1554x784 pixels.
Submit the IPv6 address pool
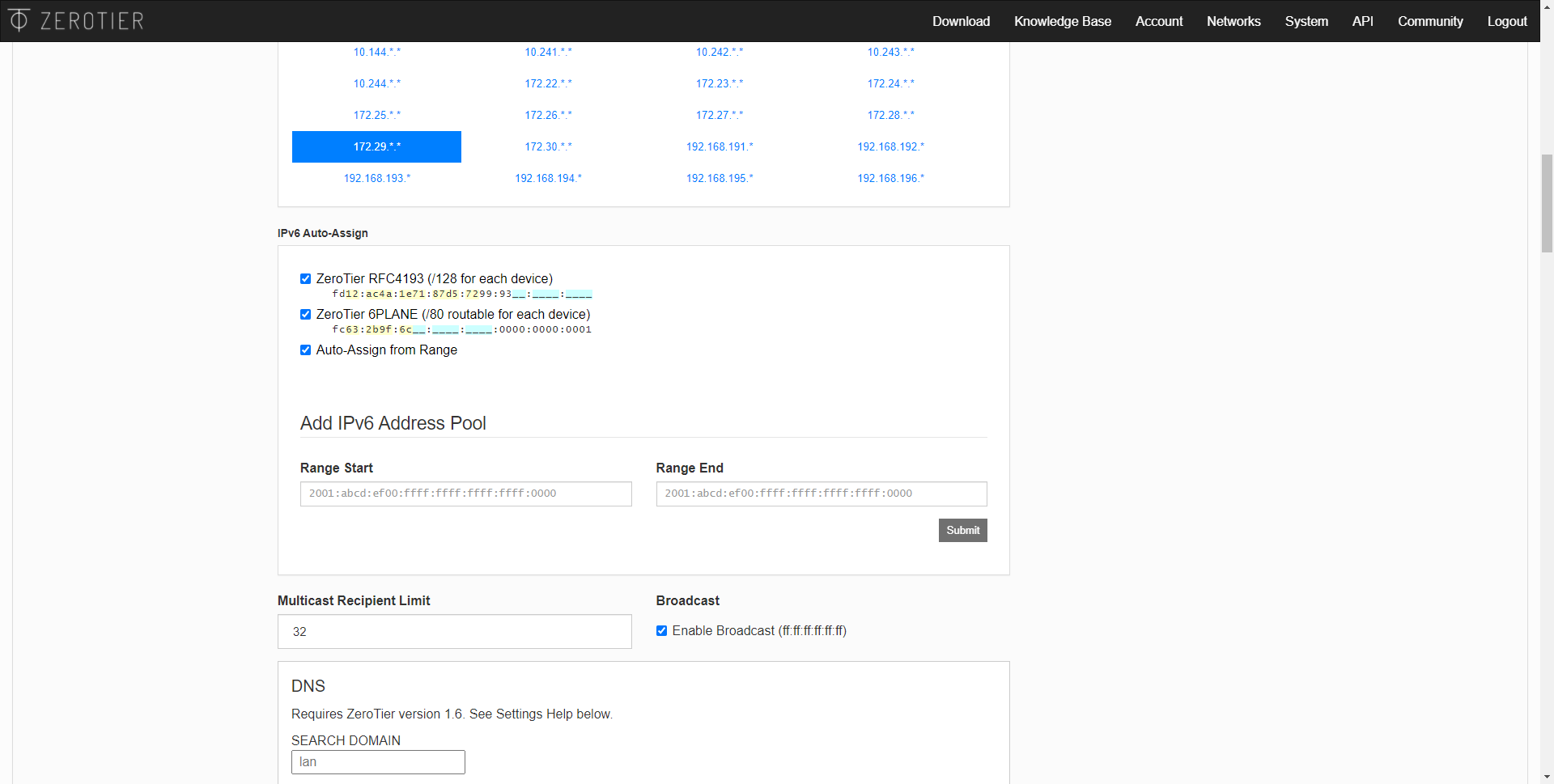pos(962,530)
